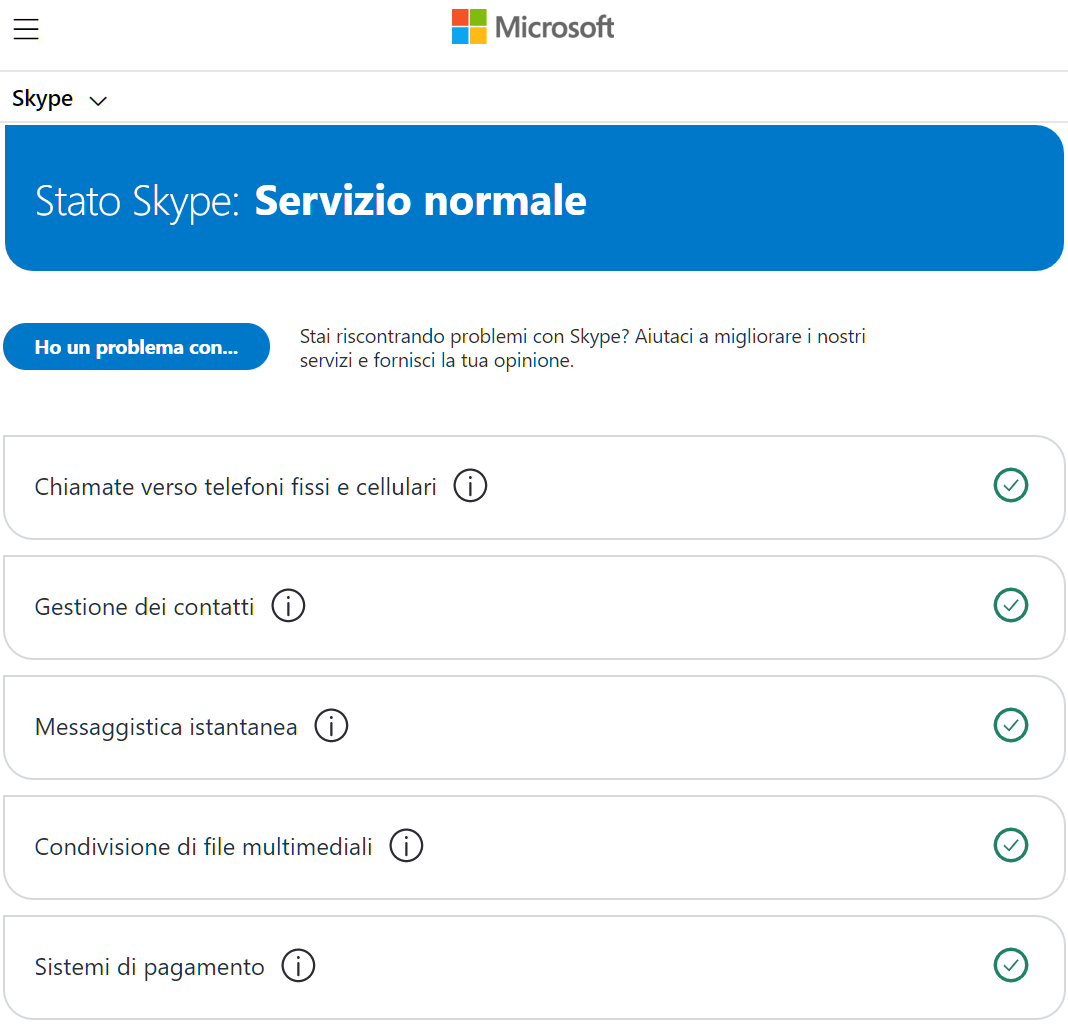Select the Gestione dei contatti label
The width and height of the screenshot is (1068, 1027).
coord(145,607)
